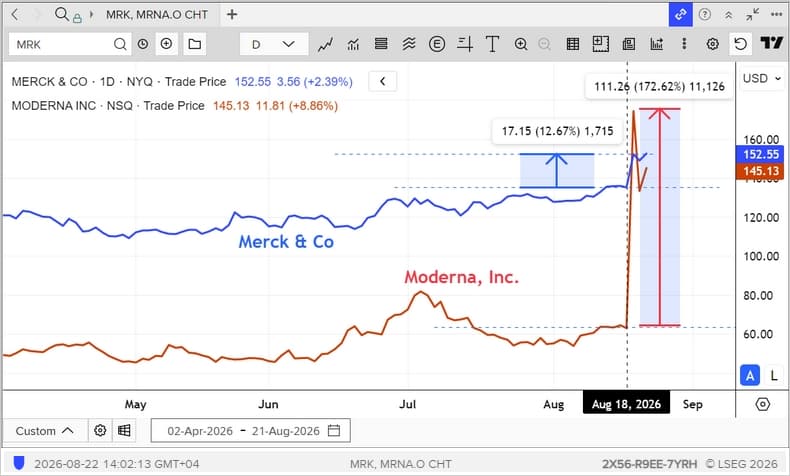Click the zoom in magnifier icon
Screen dimensions: 790x476
pyautogui.click(x=521, y=44)
